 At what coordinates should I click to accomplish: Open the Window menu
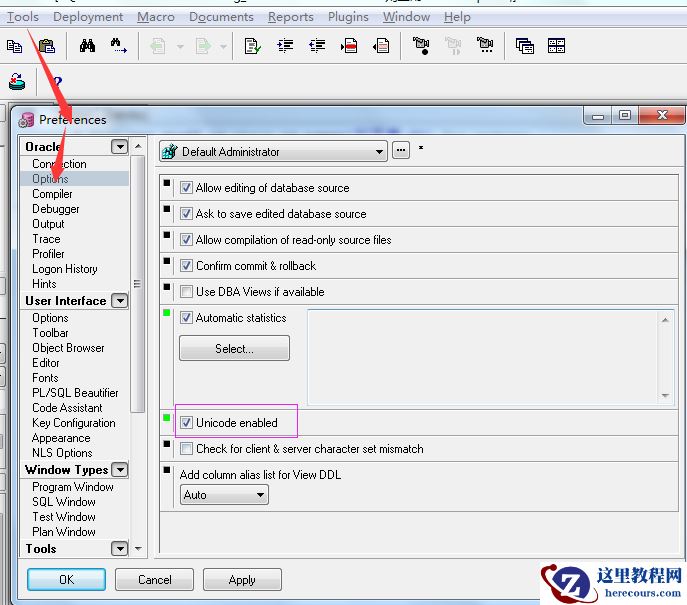406,17
